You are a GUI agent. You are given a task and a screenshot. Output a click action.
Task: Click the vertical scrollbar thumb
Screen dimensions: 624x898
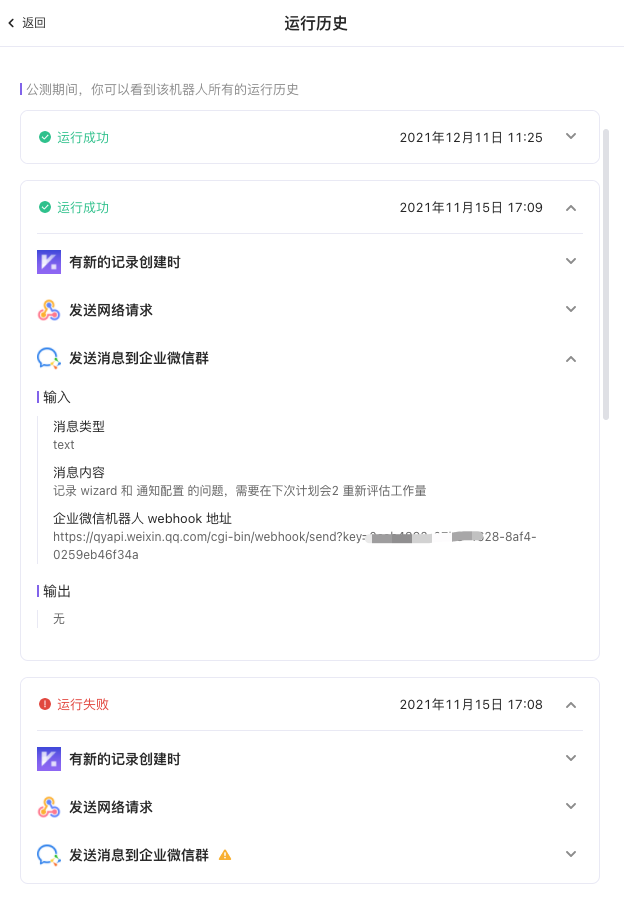606,275
